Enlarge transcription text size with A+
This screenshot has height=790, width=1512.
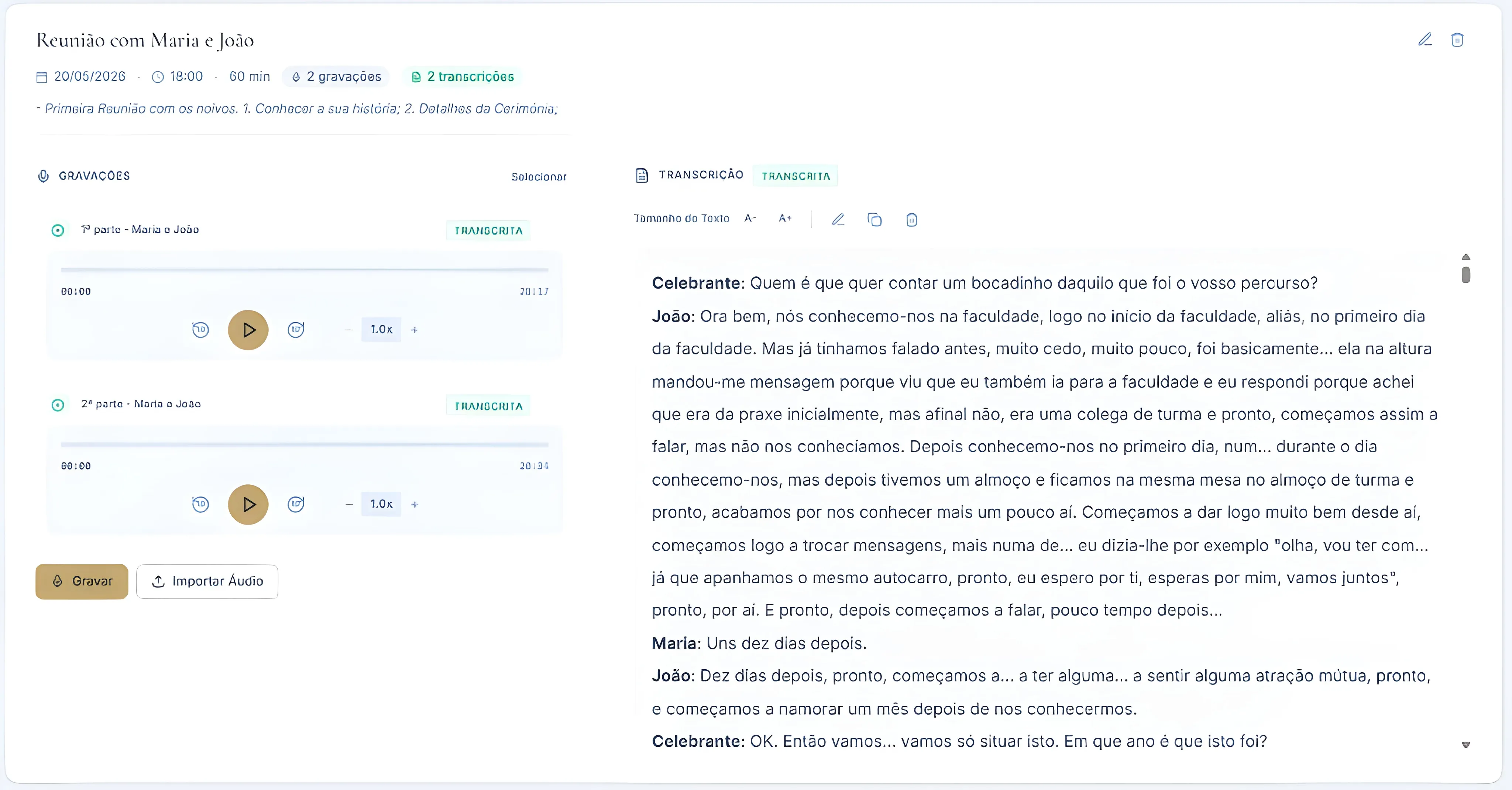coord(786,218)
